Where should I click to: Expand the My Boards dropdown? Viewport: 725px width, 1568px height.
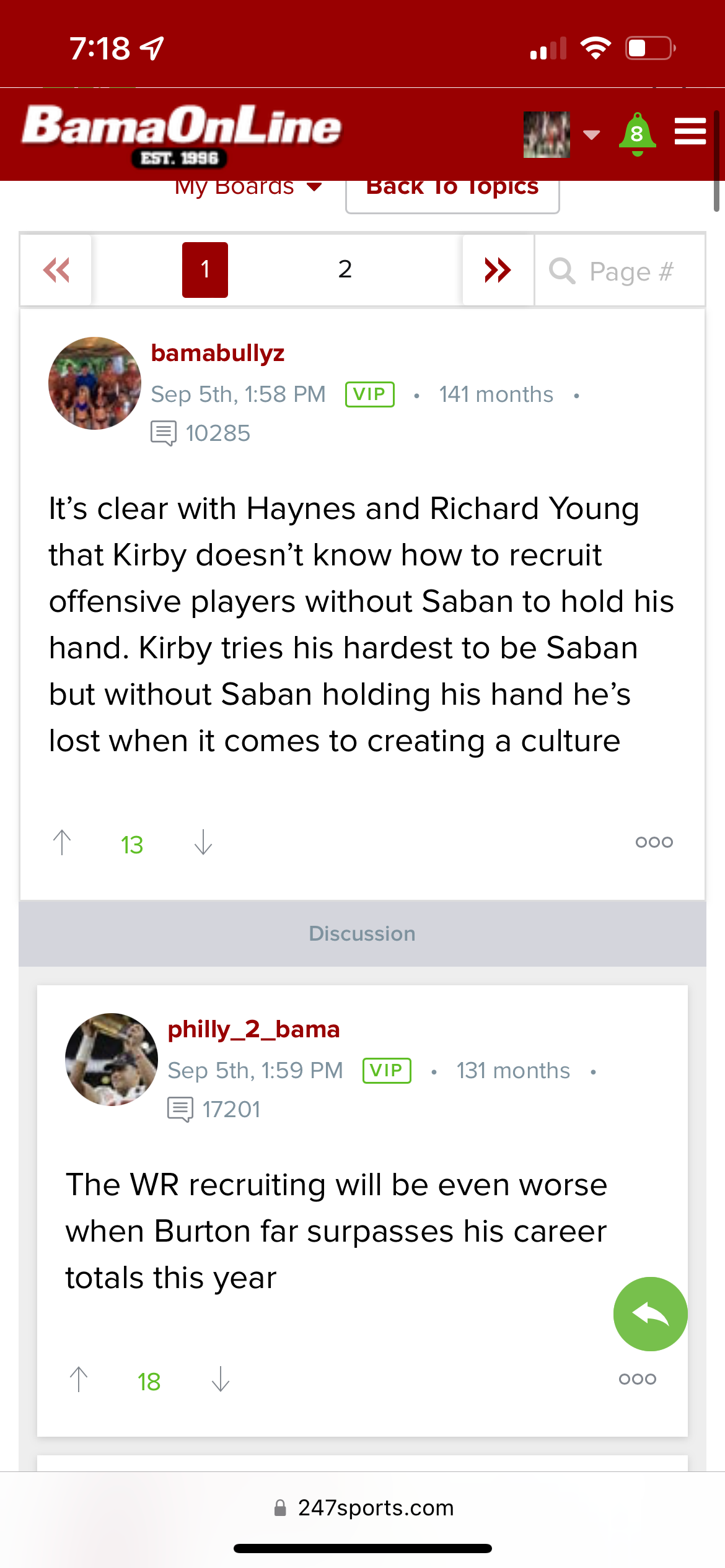tap(248, 188)
